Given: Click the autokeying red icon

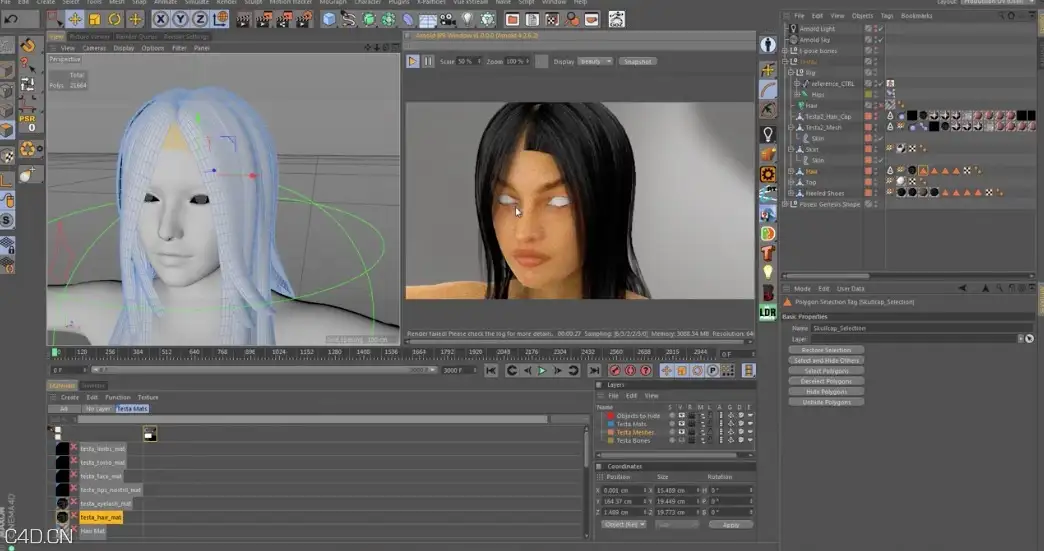Looking at the screenshot, I should click(630, 371).
